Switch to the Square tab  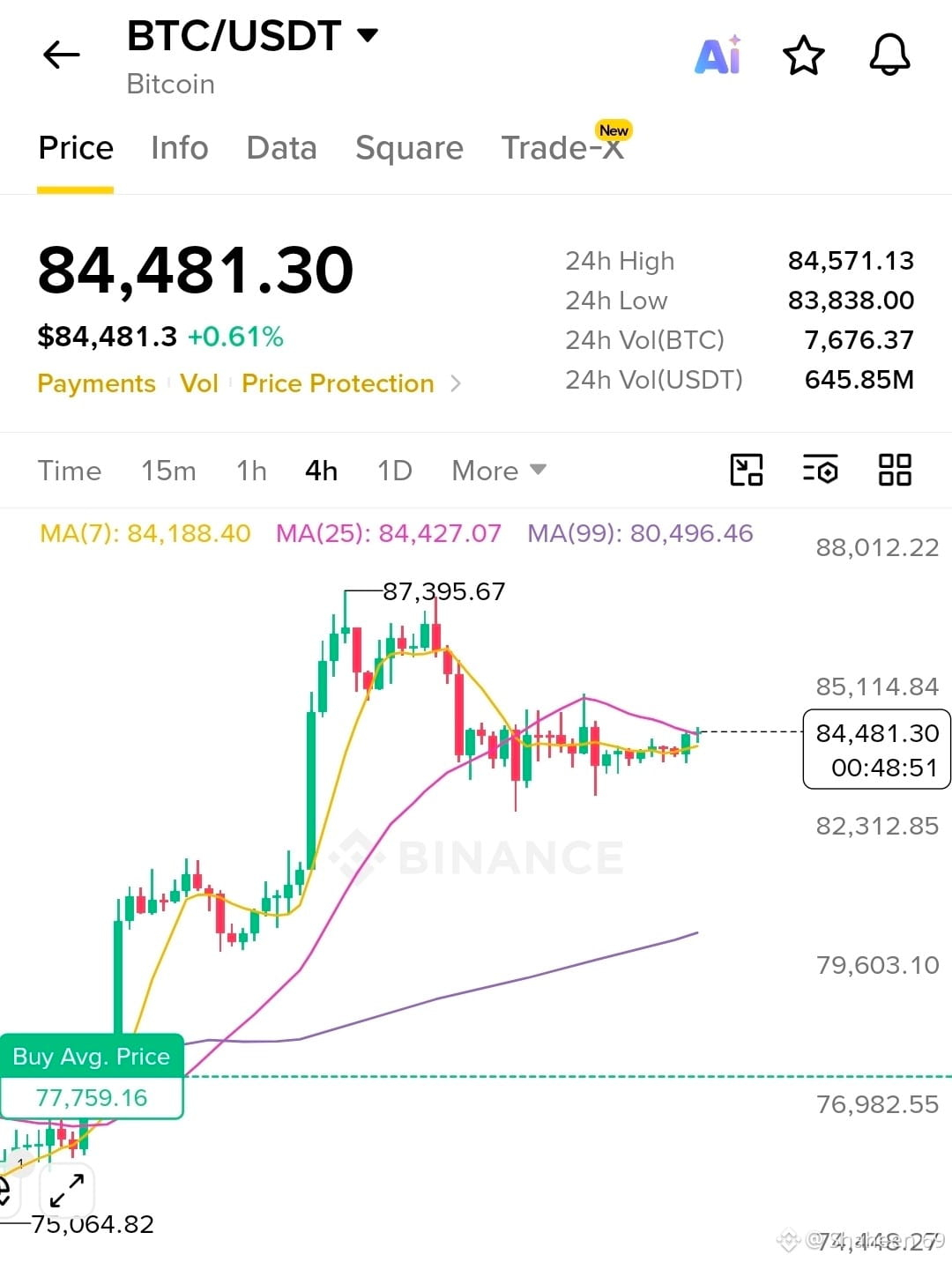409,148
